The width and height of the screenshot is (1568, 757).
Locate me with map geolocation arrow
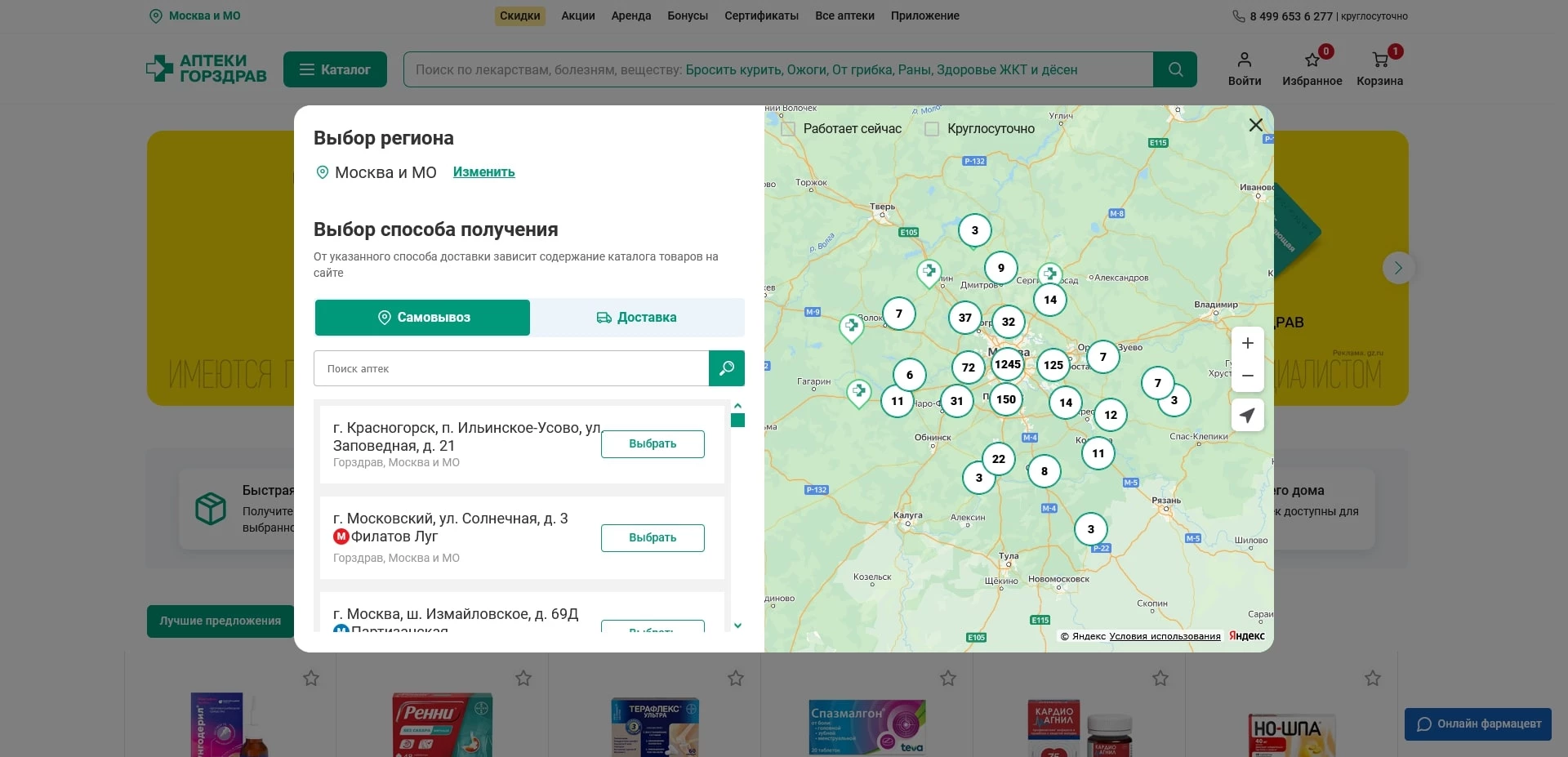[1247, 415]
